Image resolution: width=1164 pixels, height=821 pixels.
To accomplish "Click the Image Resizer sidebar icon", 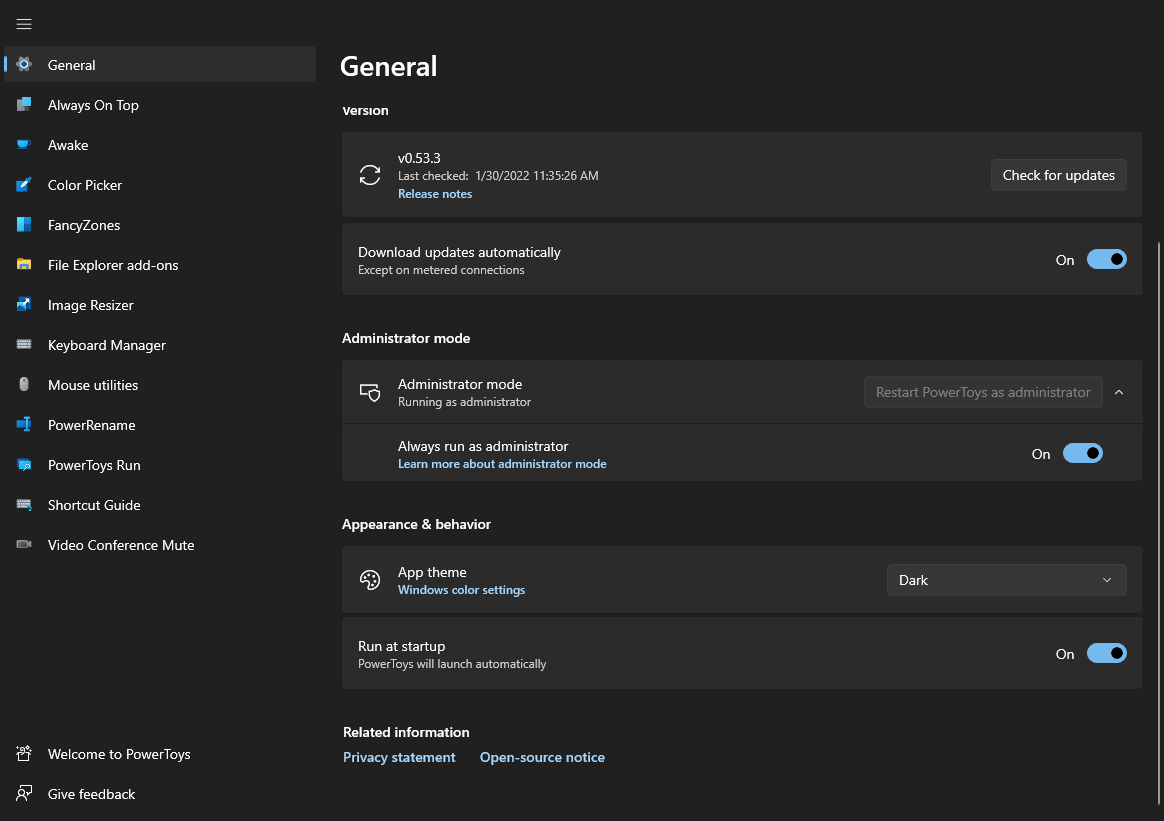I will 24,305.
